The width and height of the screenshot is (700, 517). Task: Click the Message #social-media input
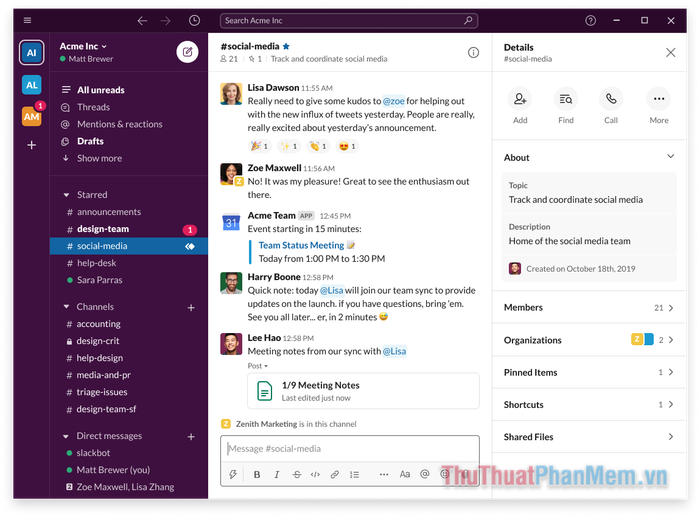coord(350,448)
